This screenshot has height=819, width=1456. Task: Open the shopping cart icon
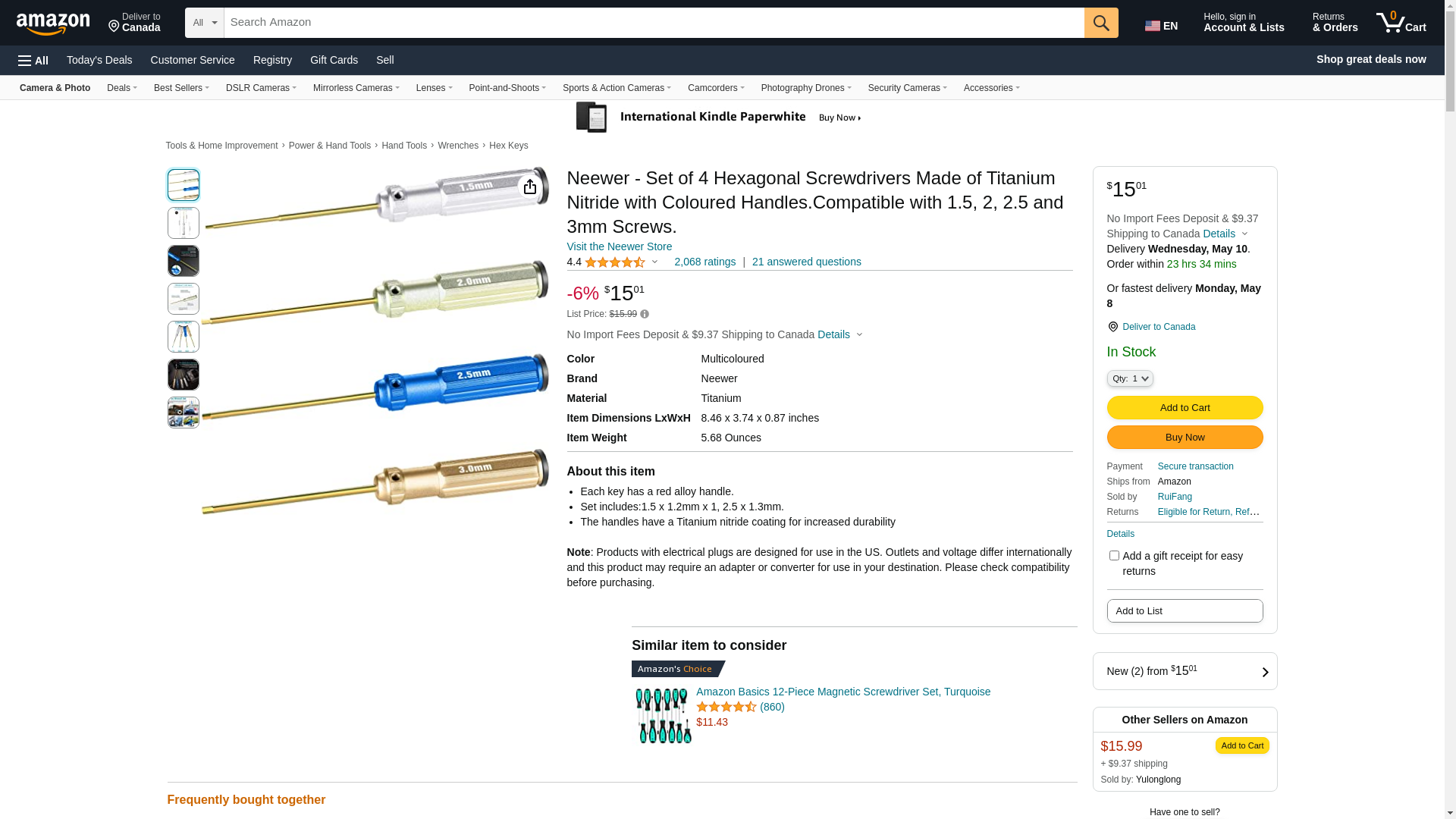pos(1401,23)
